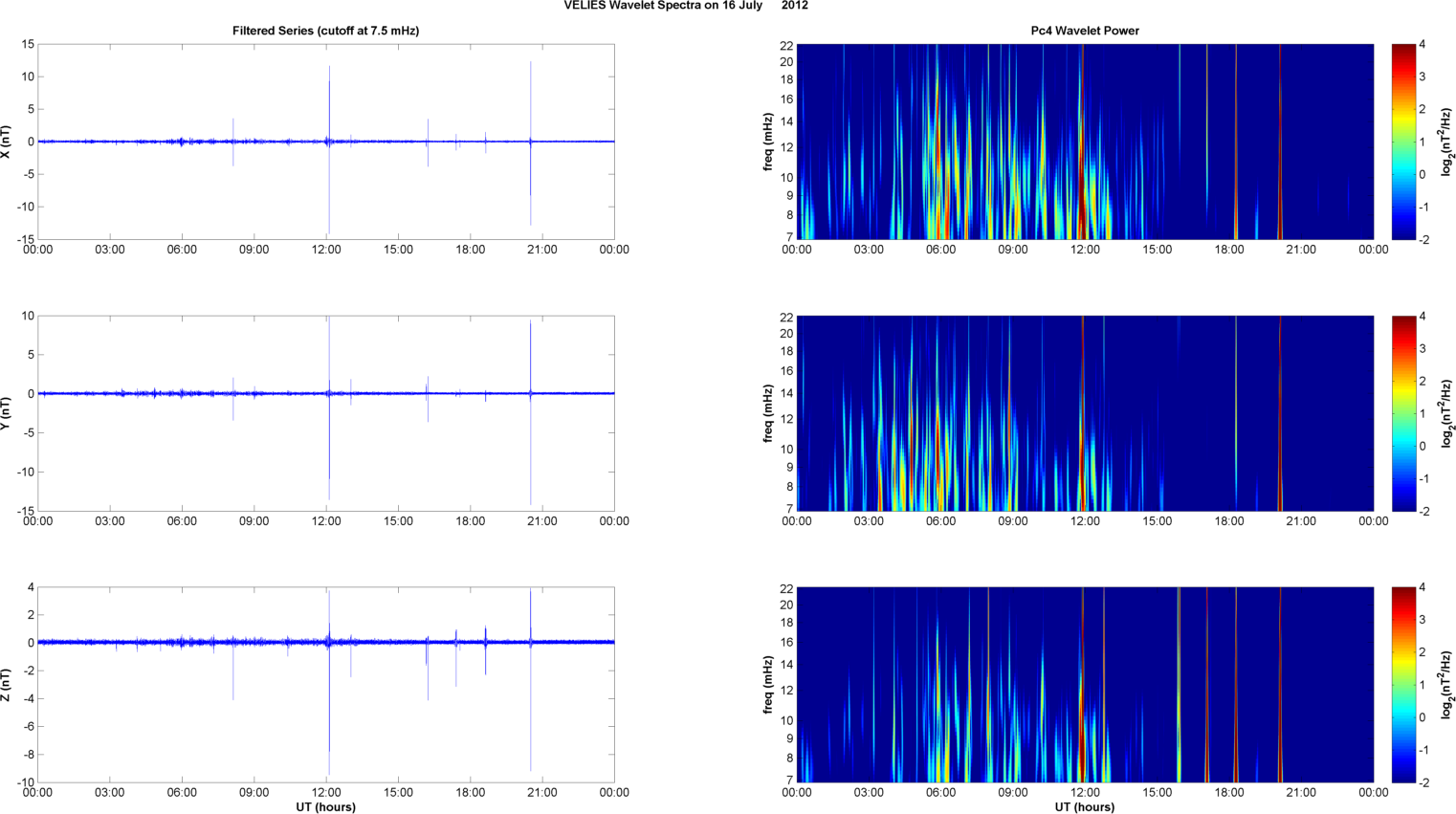Select the colorbar beside the middle wavelet plot
This screenshot has width=1456, height=814.
pos(1402,413)
